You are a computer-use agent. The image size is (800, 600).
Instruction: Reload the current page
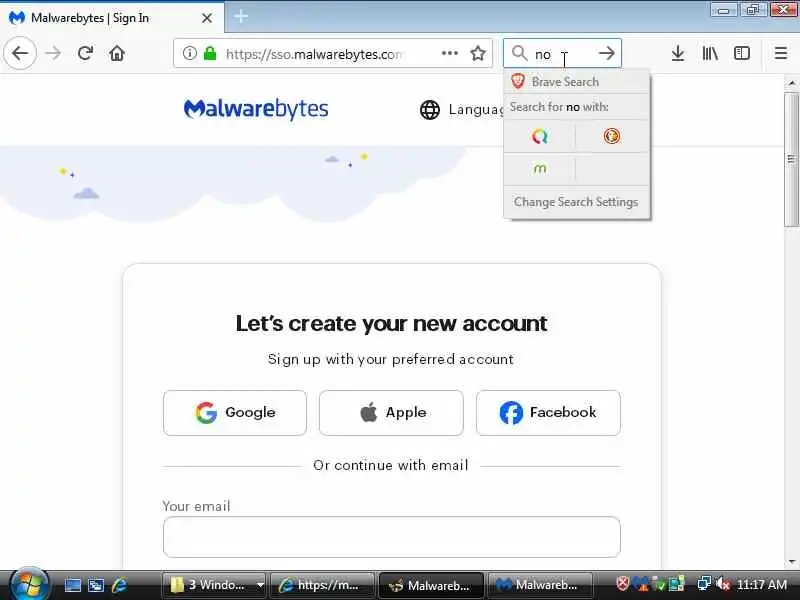[85, 53]
